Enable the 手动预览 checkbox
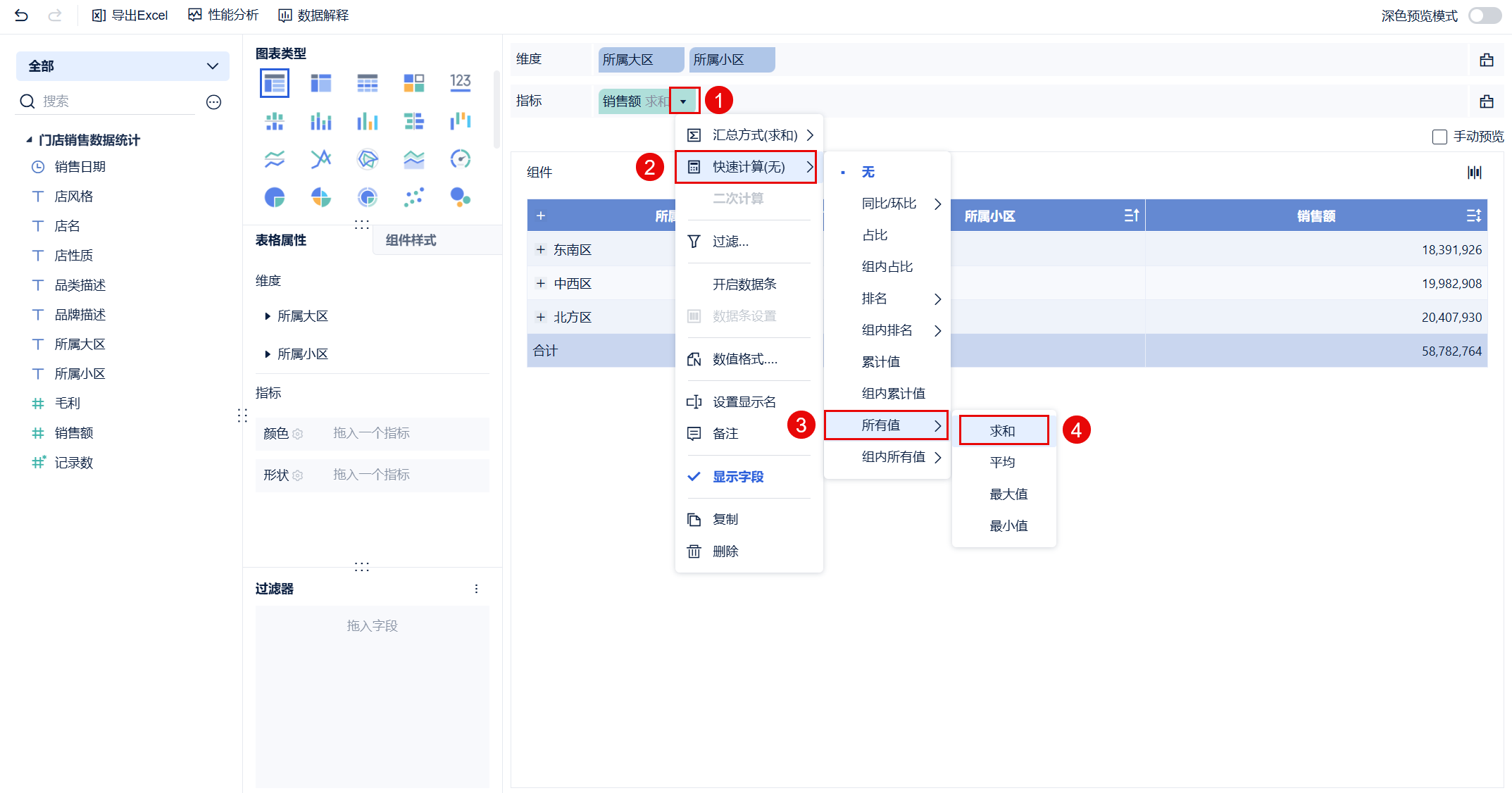This screenshot has height=793, width=1512. click(x=1439, y=137)
